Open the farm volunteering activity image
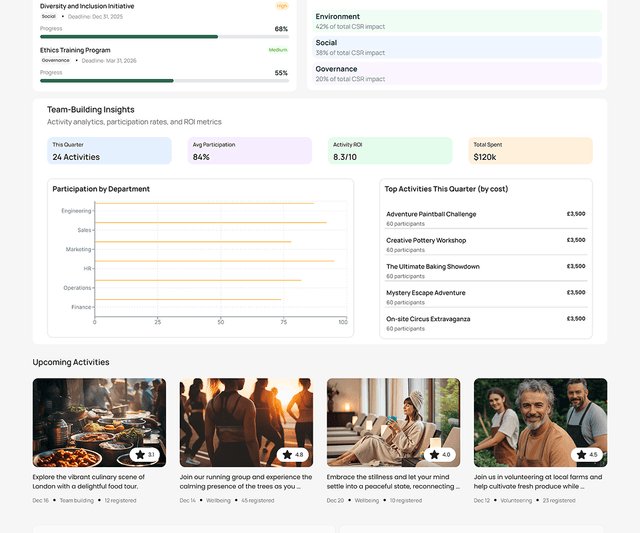Viewport: 640px width, 533px height. coord(540,422)
